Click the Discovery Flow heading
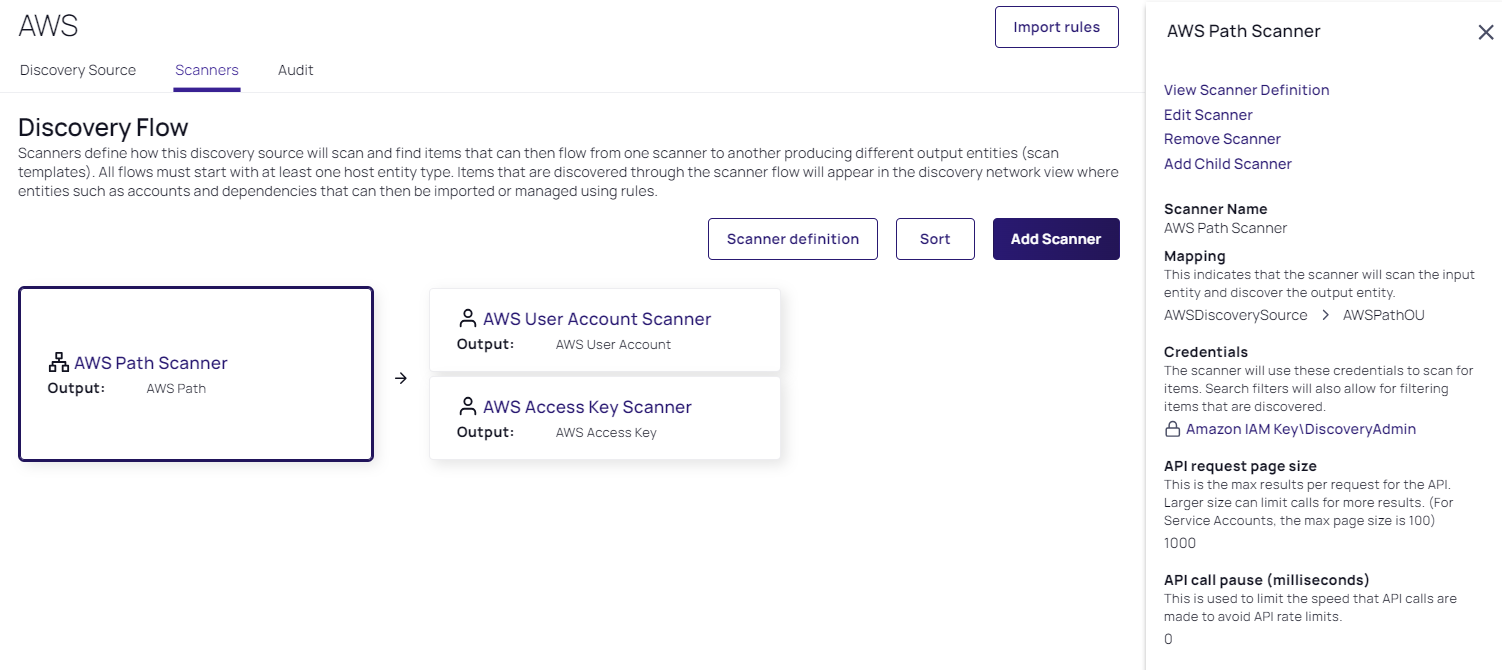The height and width of the screenshot is (670, 1502). 103,127
